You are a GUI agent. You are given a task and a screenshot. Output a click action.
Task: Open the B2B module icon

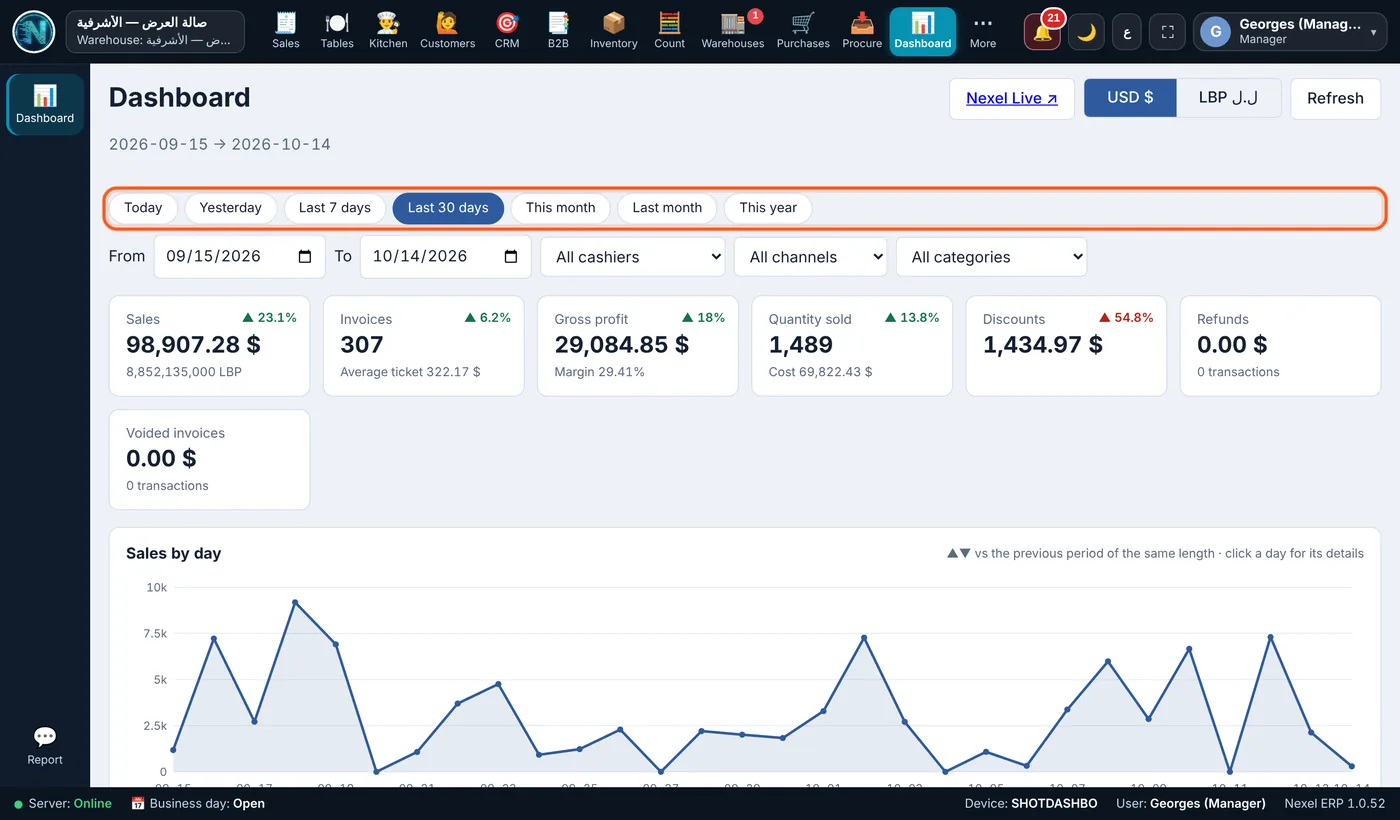point(558,31)
